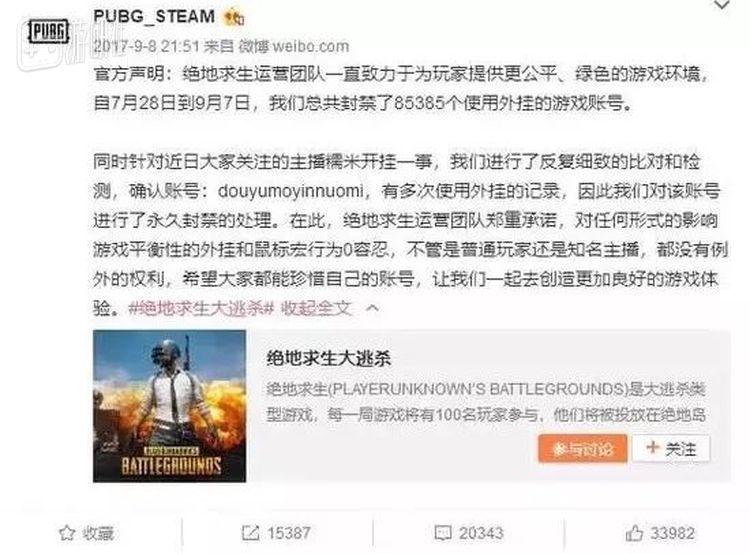Click the star favorite icon
Image resolution: width=750 pixels, height=554 pixels.
[x=67, y=533]
